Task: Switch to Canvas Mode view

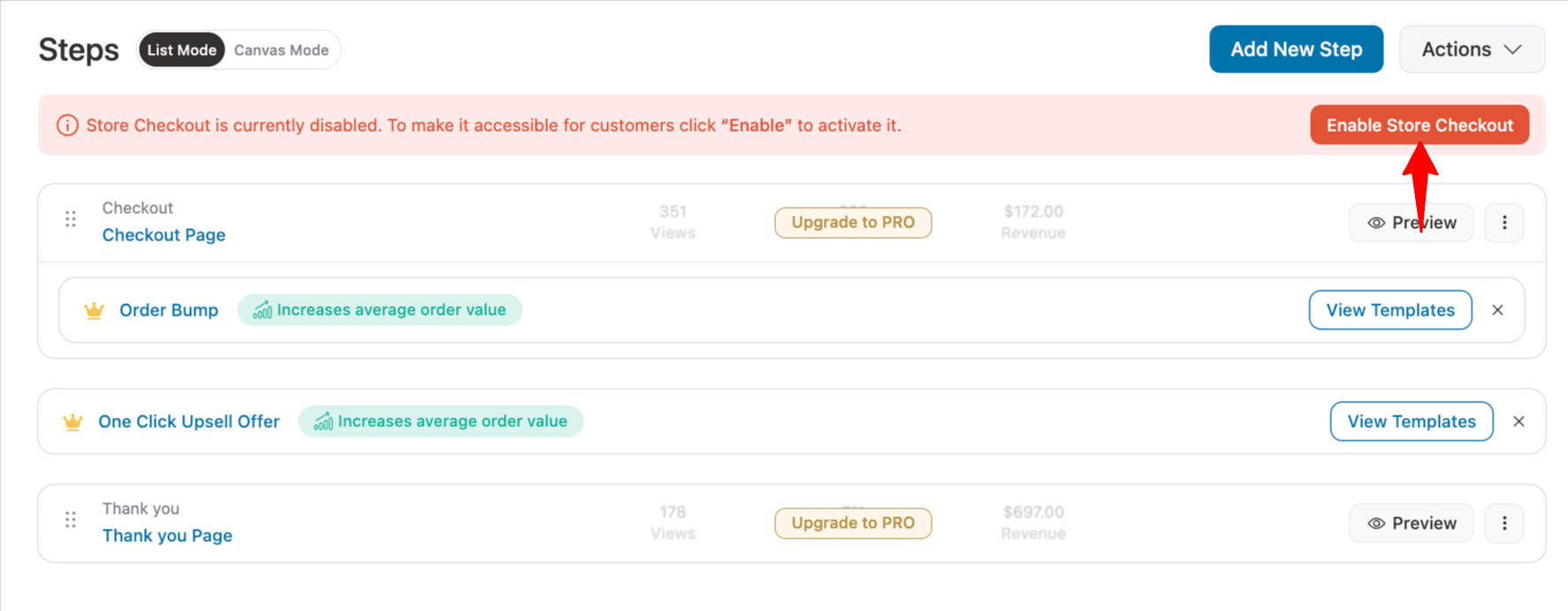Action: click(281, 50)
